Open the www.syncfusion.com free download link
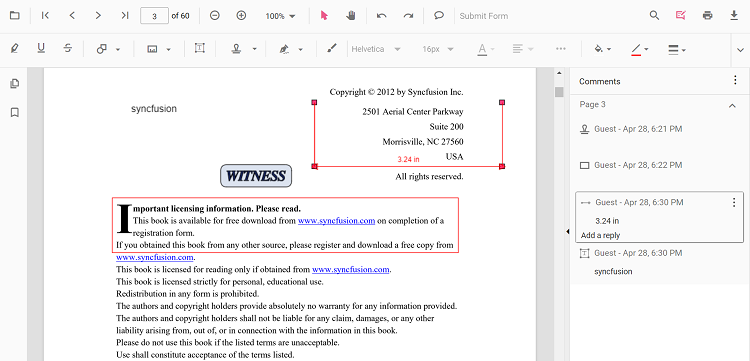This screenshot has width=750, height=361. (x=336, y=221)
